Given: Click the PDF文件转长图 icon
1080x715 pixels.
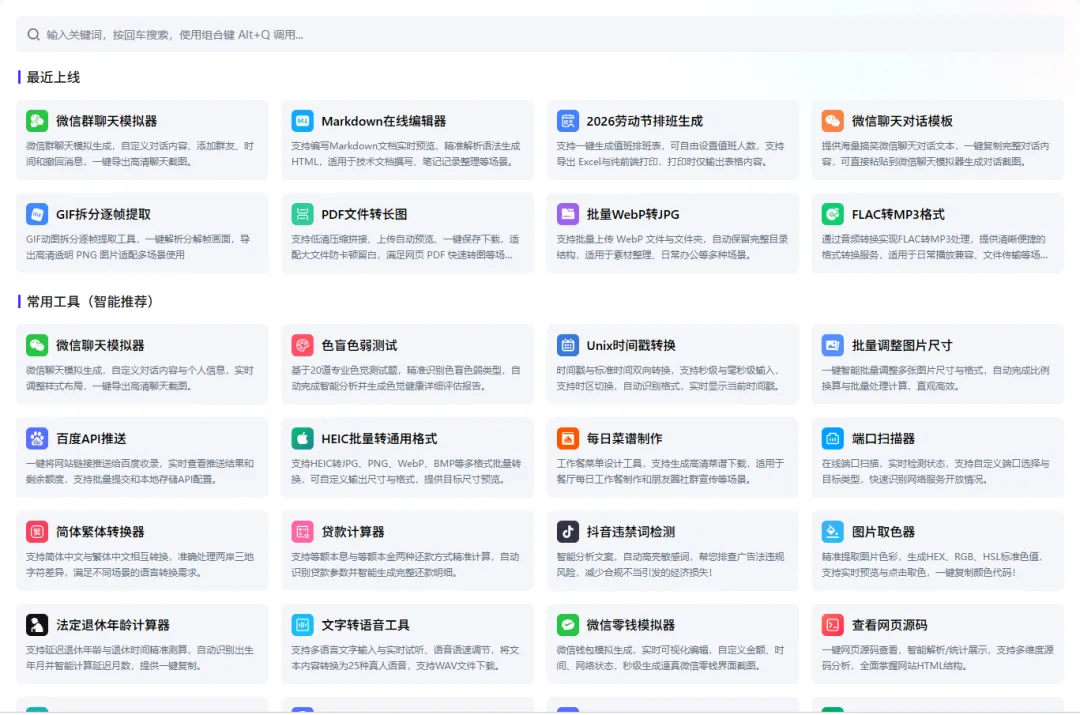Looking at the screenshot, I should click(x=302, y=214).
